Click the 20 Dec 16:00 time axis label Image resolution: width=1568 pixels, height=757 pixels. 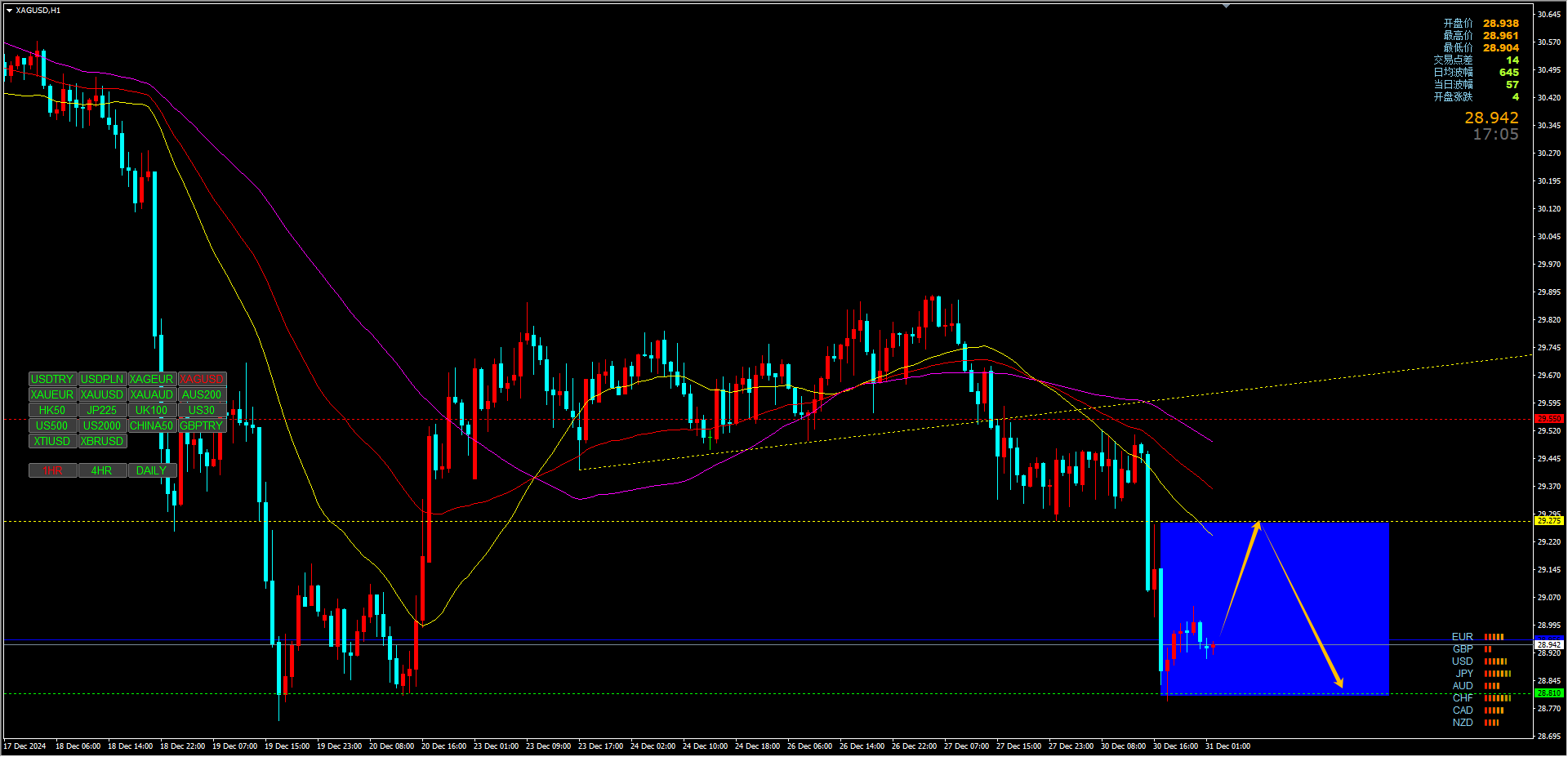click(443, 746)
